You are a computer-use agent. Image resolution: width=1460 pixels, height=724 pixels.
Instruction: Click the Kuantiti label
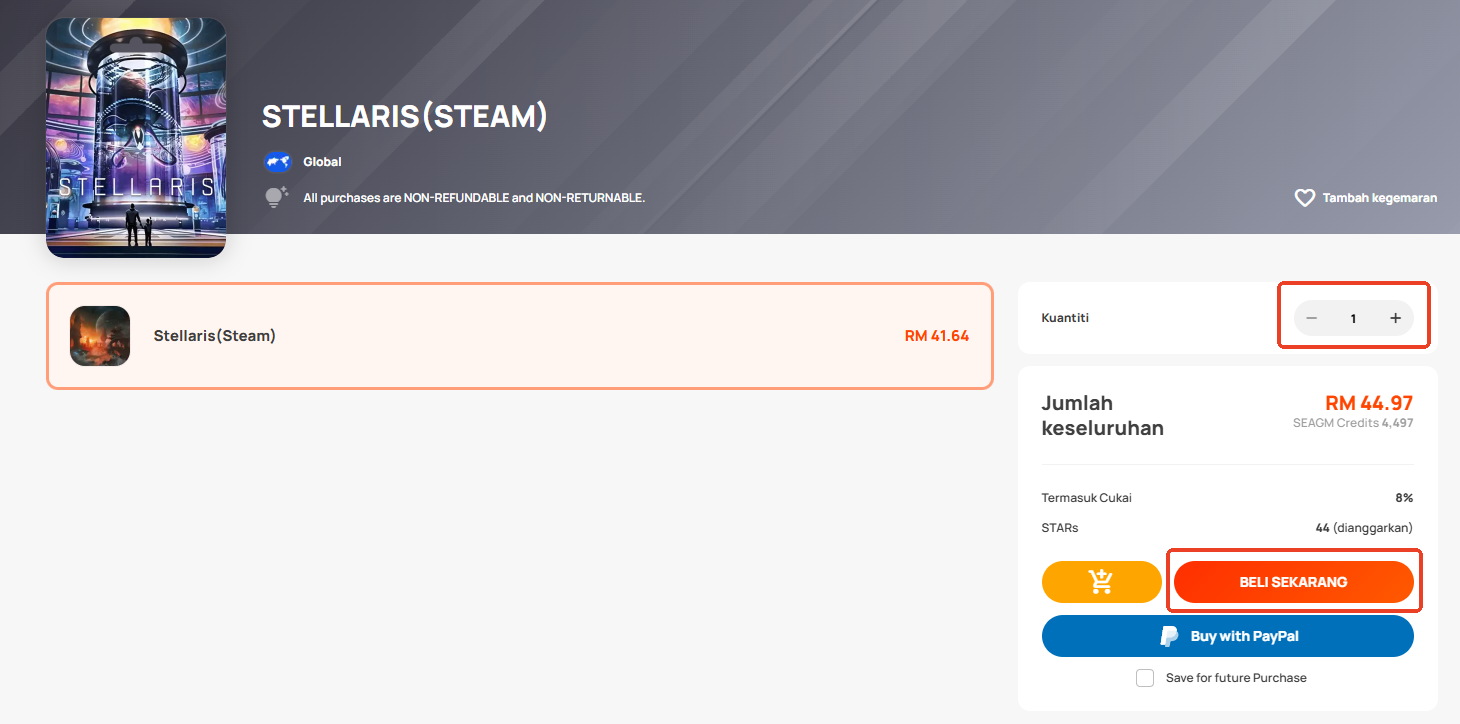[1065, 318]
